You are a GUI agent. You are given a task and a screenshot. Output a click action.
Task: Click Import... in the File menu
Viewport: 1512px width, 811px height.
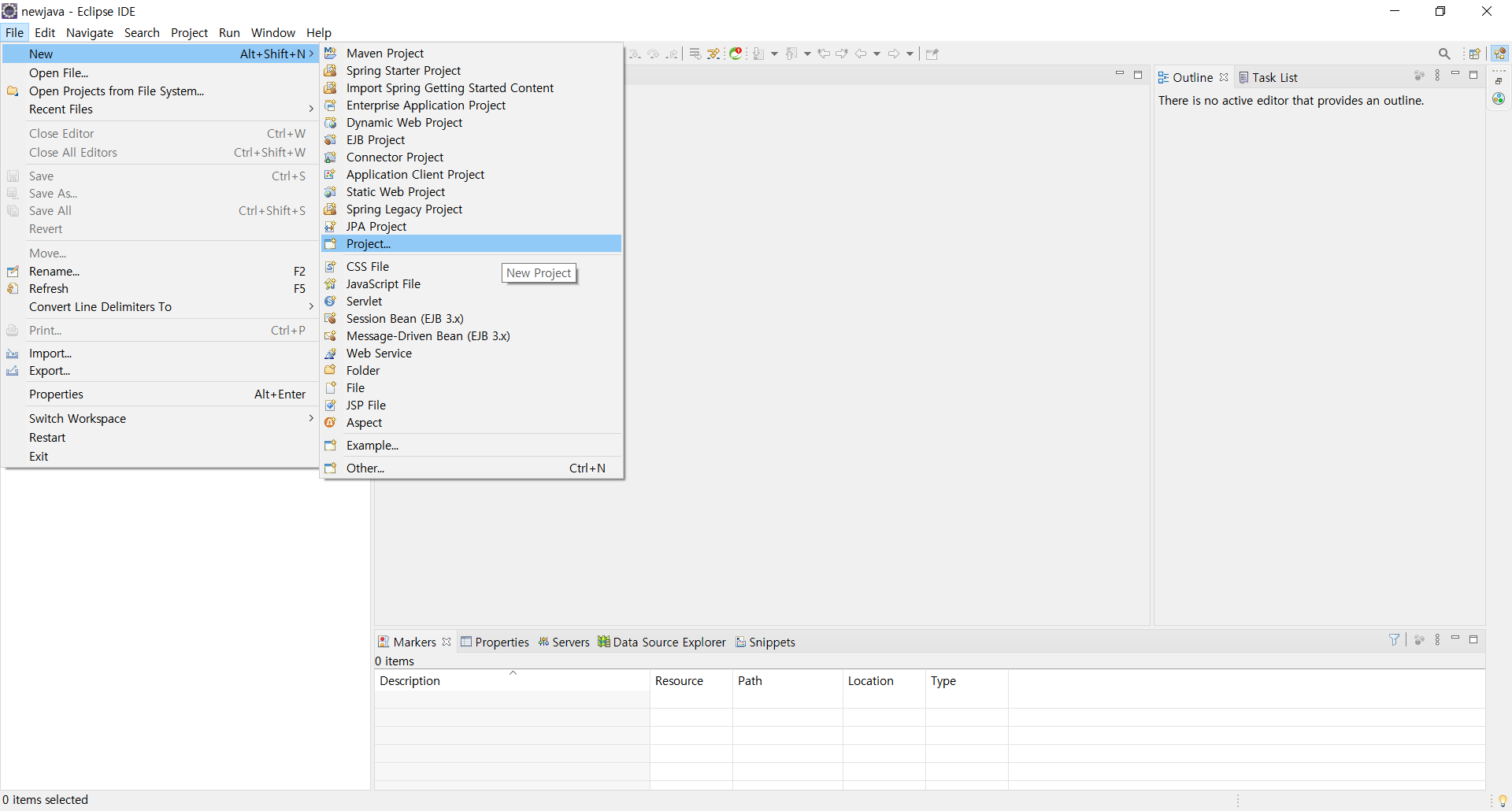160,353
